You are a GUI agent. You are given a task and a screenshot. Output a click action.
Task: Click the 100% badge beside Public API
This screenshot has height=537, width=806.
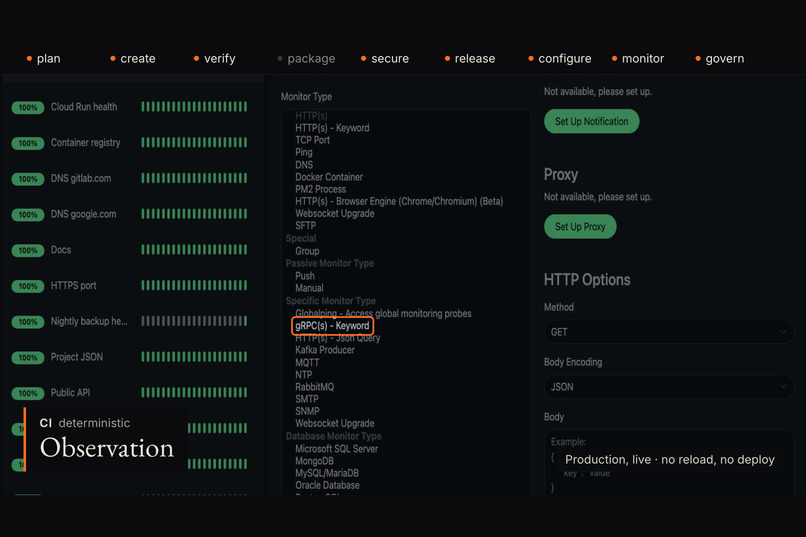pyautogui.click(x=28, y=393)
